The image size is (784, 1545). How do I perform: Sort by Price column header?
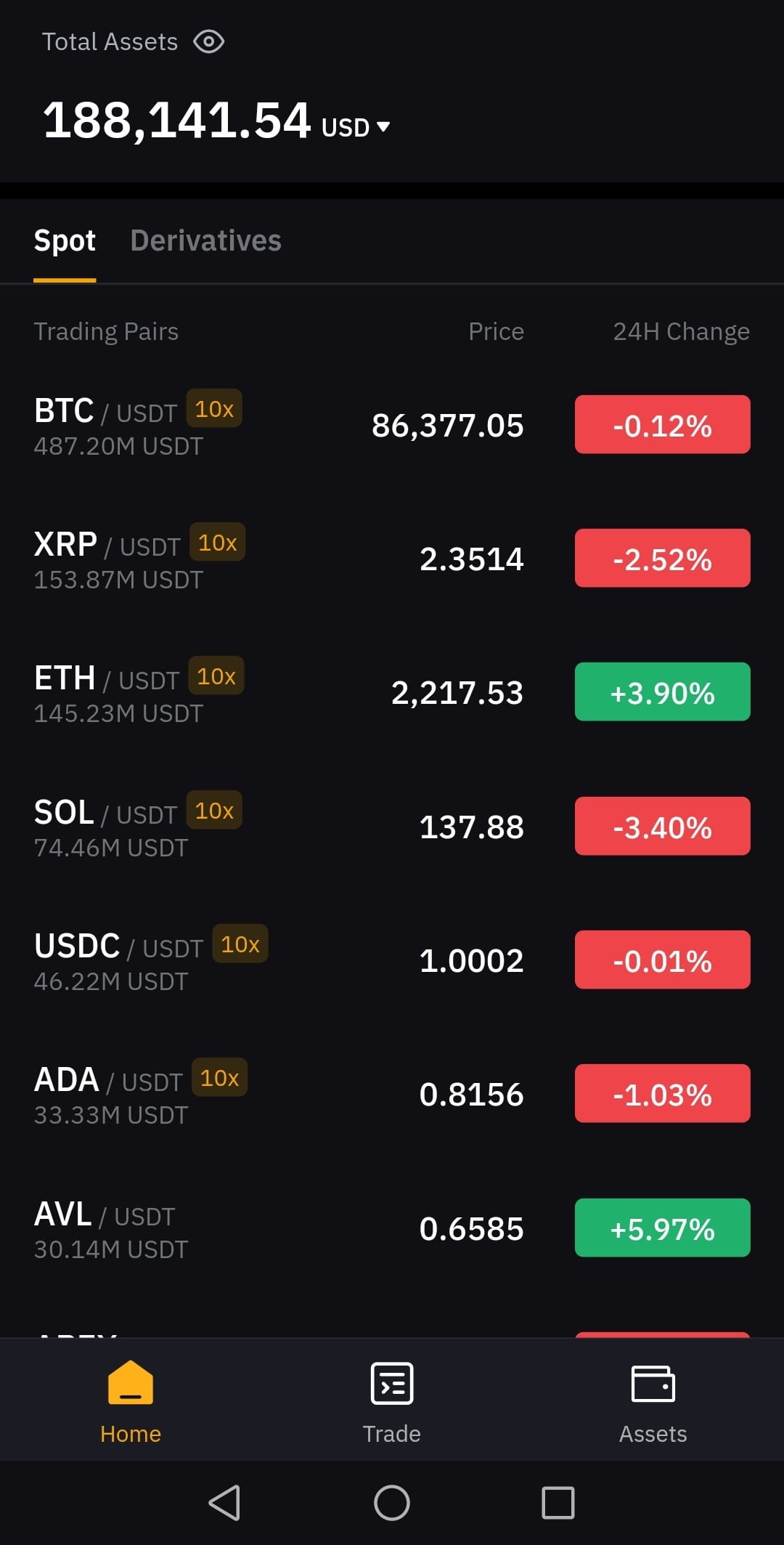pos(496,331)
